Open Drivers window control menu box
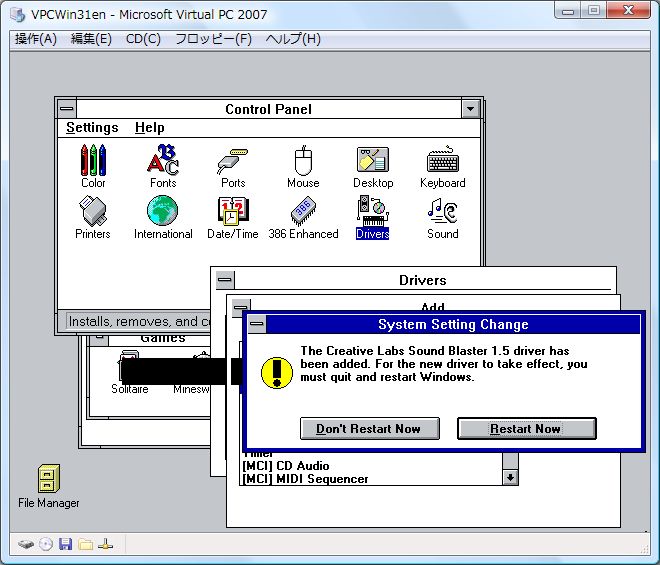 (x=225, y=280)
